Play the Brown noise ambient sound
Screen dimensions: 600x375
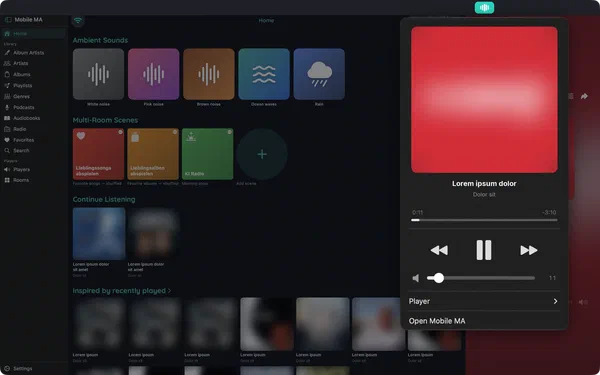[x=209, y=74]
